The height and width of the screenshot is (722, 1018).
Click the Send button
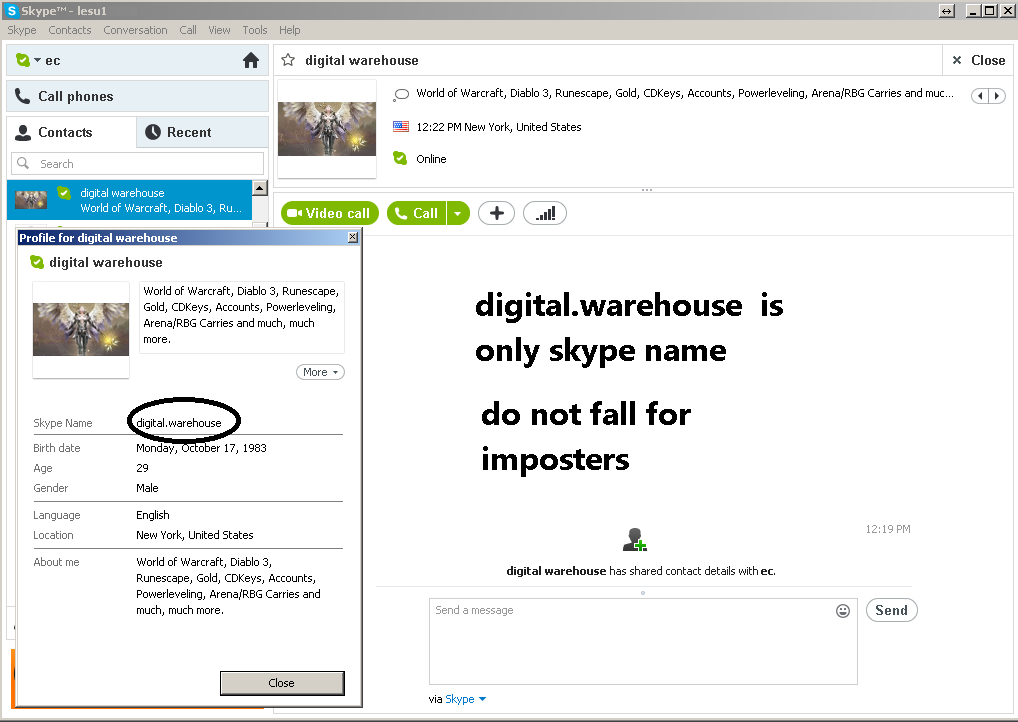891,610
